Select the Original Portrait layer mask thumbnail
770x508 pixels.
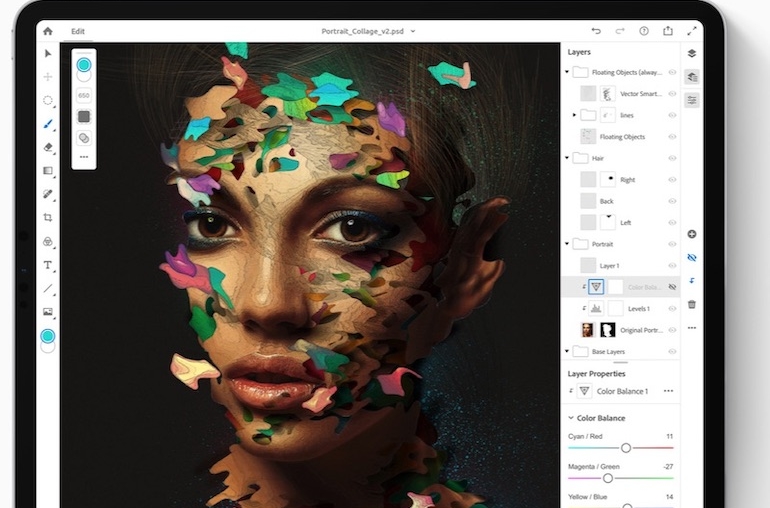(x=607, y=330)
